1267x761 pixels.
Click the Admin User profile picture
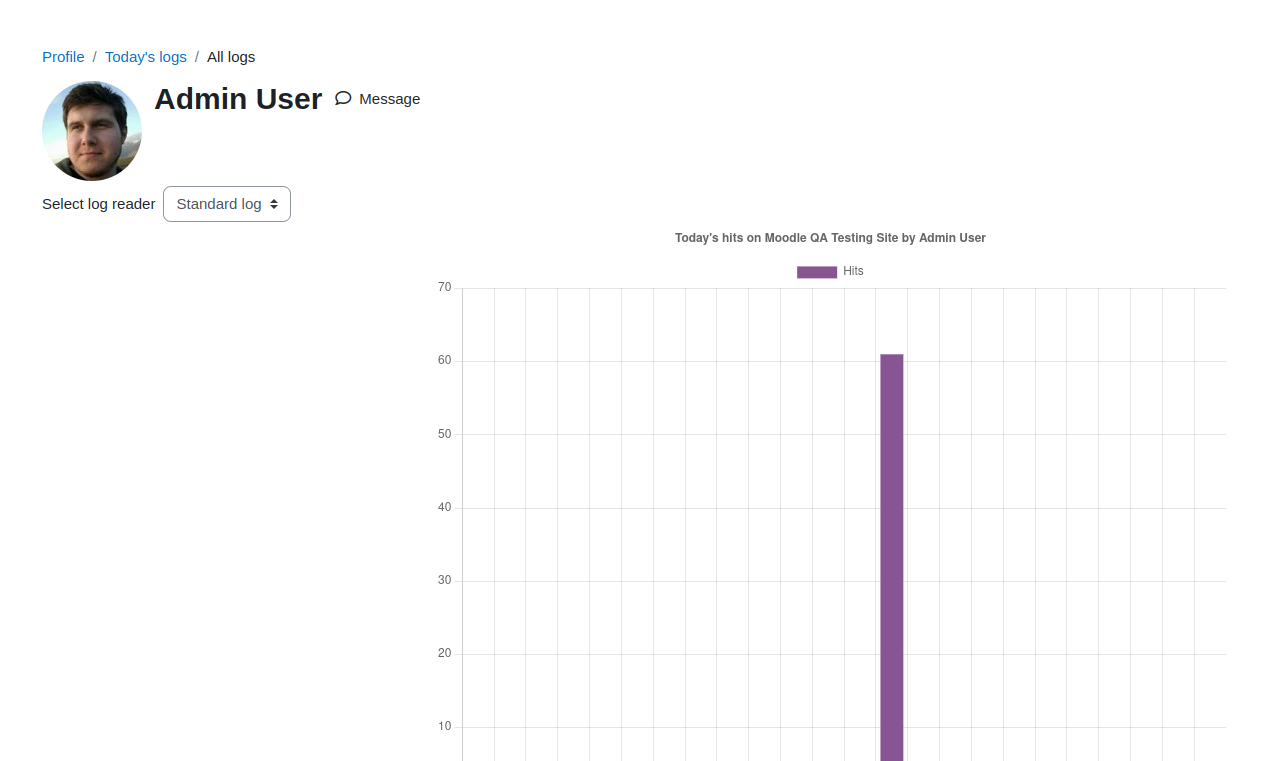coord(92,131)
